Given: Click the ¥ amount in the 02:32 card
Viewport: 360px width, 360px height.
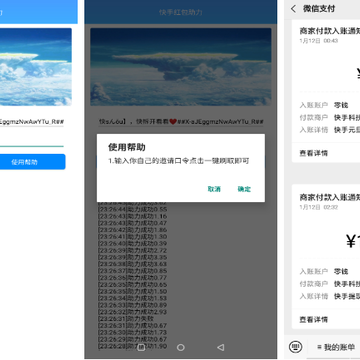Looking at the screenshot, I should (x=353, y=241).
